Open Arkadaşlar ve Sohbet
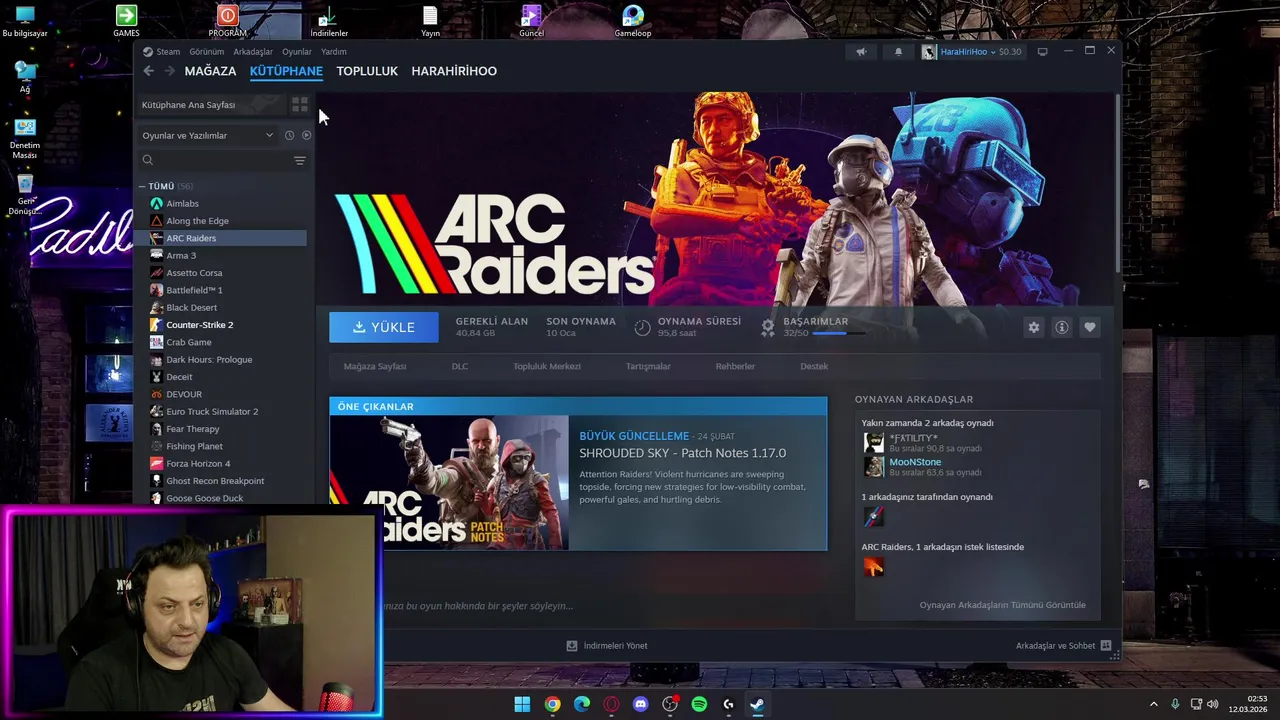The height and width of the screenshot is (720, 1280). (1064, 646)
